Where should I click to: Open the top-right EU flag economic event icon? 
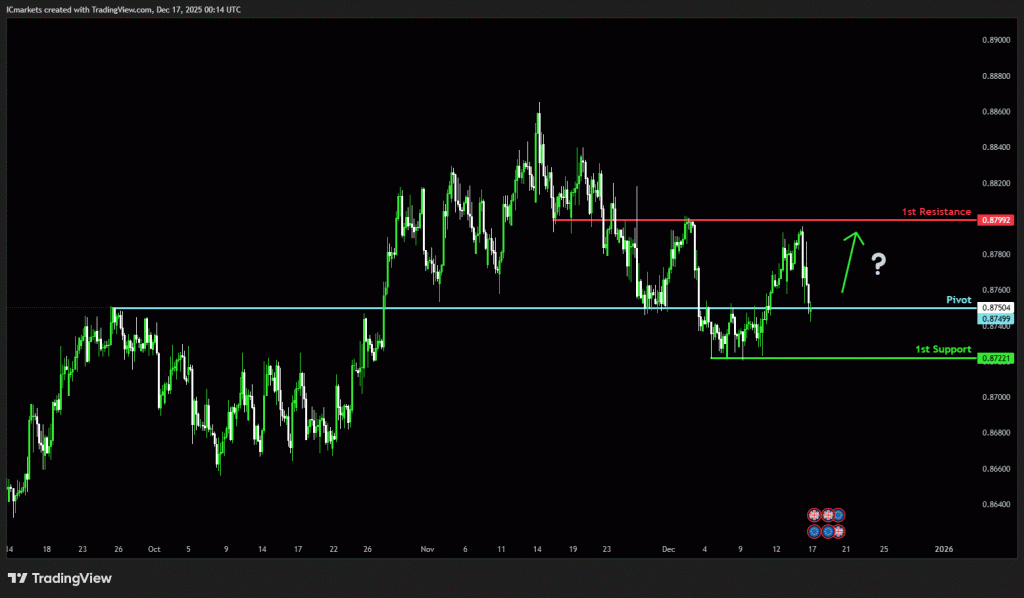pos(839,514)
